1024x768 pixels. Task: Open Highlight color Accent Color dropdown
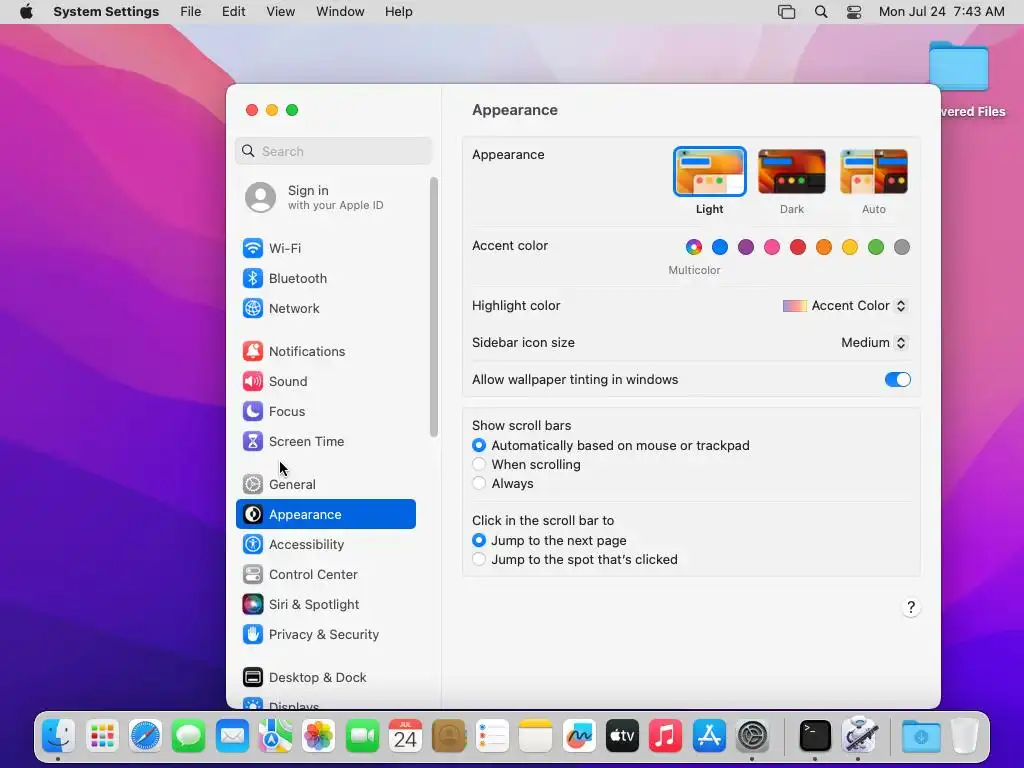coord(844,306)
